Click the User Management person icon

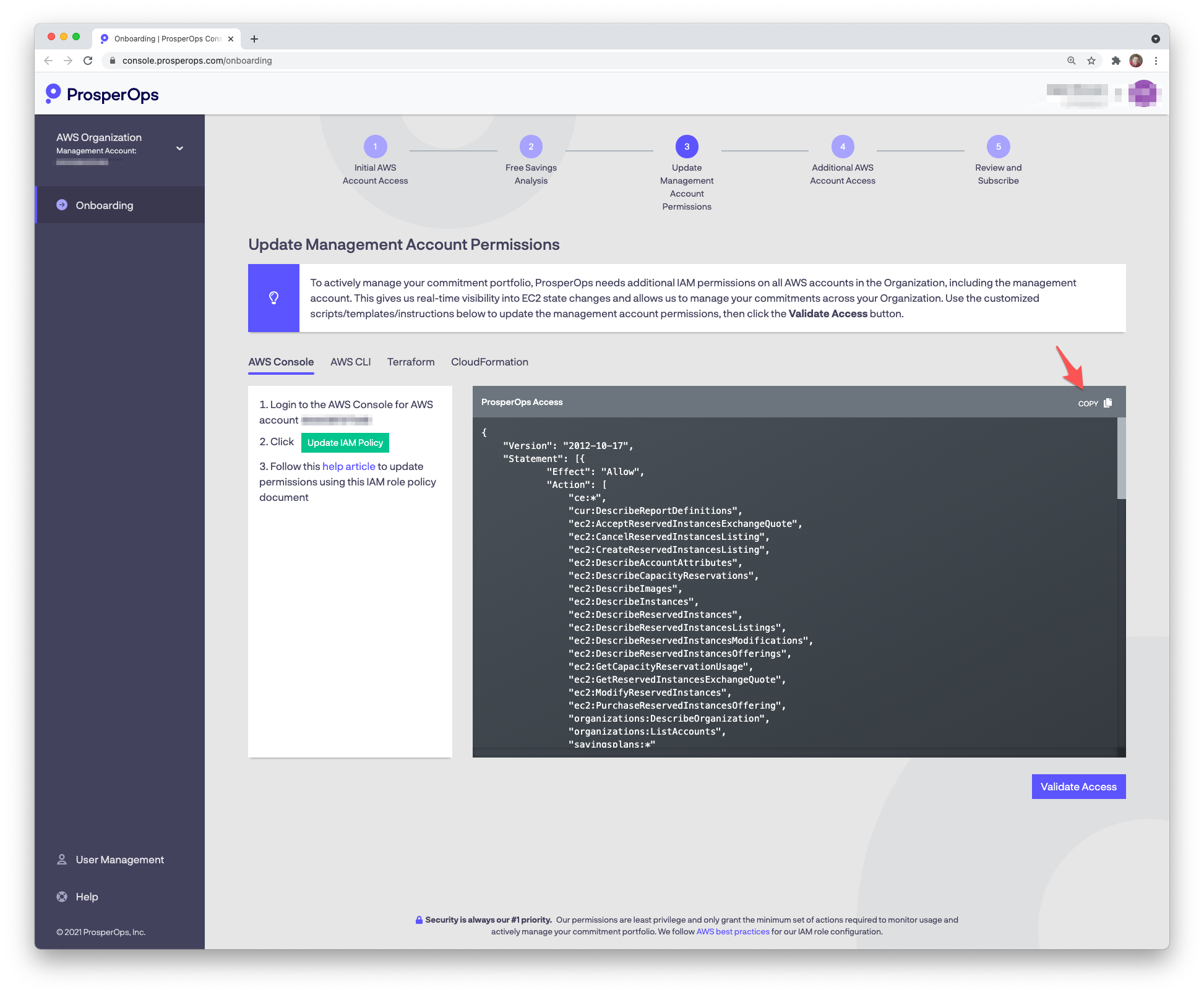tap(62, 860)
